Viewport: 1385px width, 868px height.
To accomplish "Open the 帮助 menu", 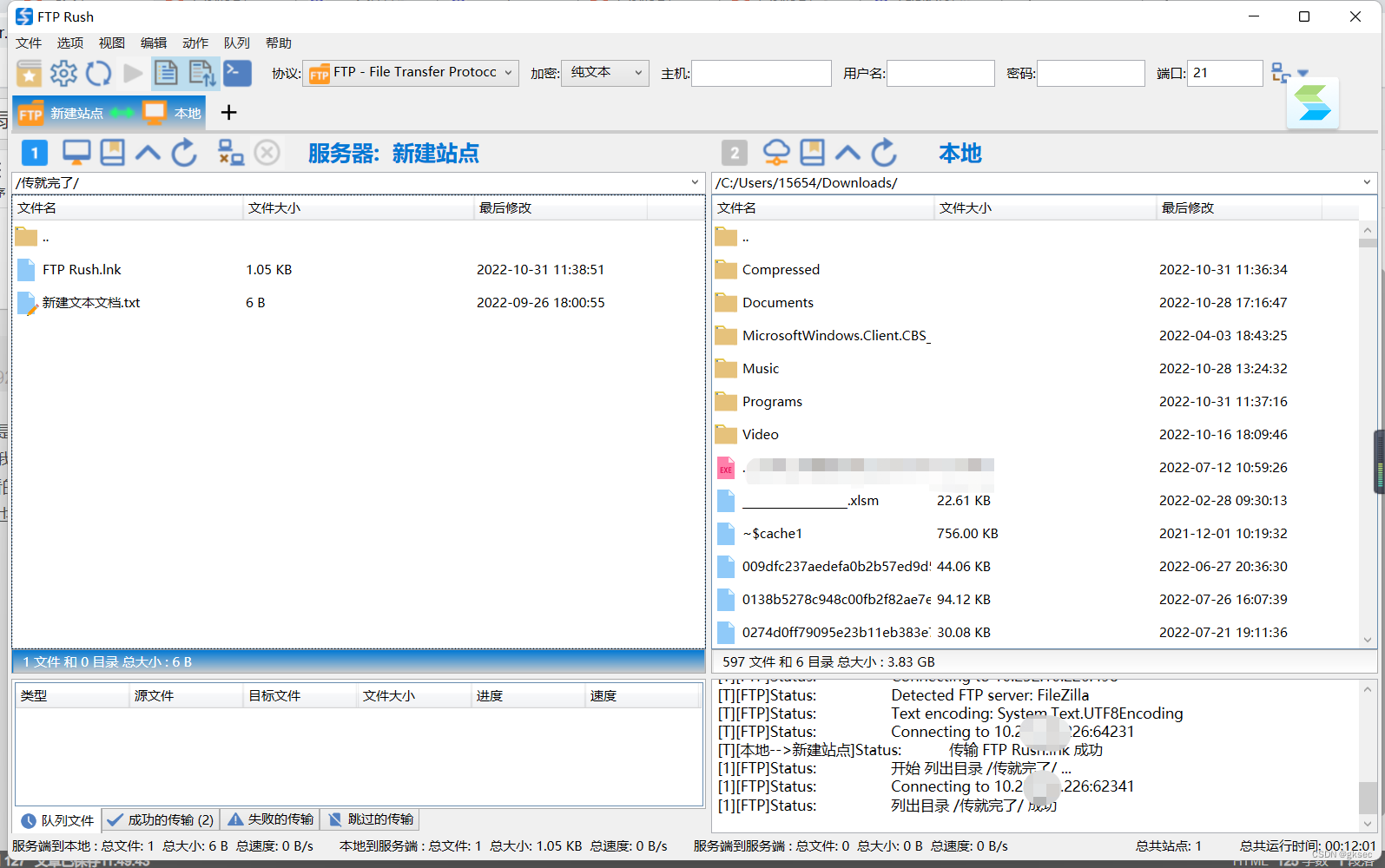I will click(279, 43).
